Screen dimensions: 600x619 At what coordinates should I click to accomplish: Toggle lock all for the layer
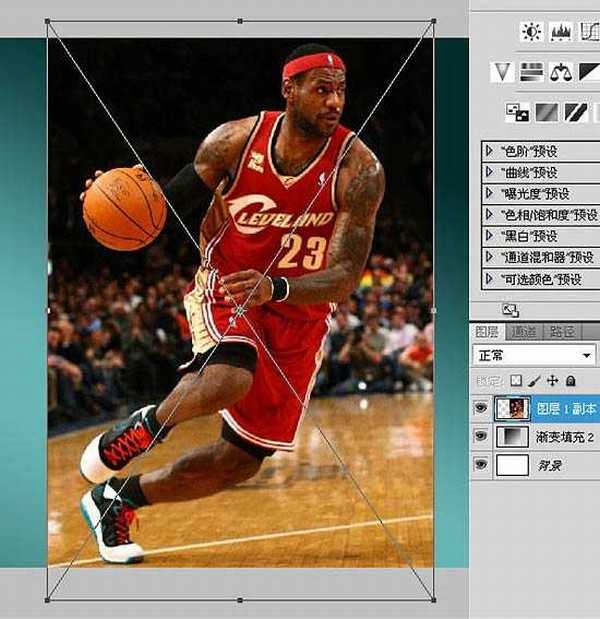point(570,381)
